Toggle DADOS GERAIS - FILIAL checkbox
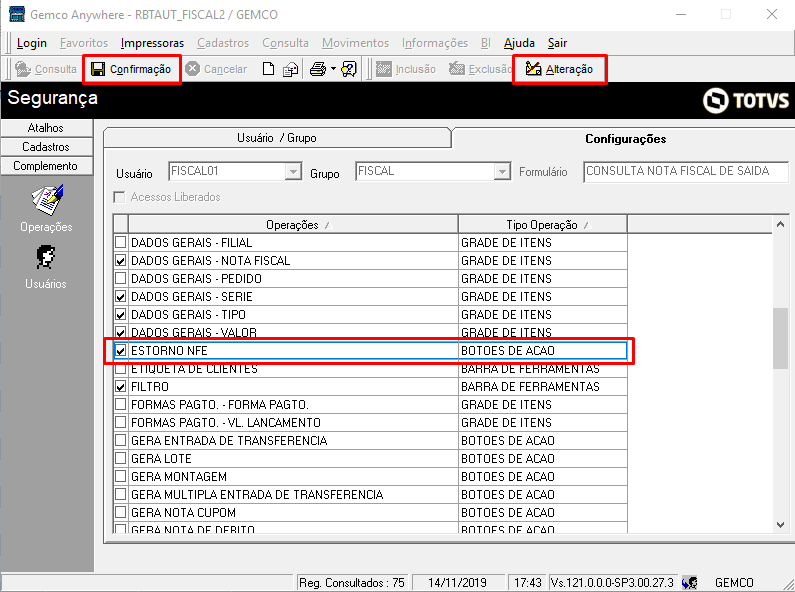This screenshot has width=795, height=592. click(x=121, y=242)
